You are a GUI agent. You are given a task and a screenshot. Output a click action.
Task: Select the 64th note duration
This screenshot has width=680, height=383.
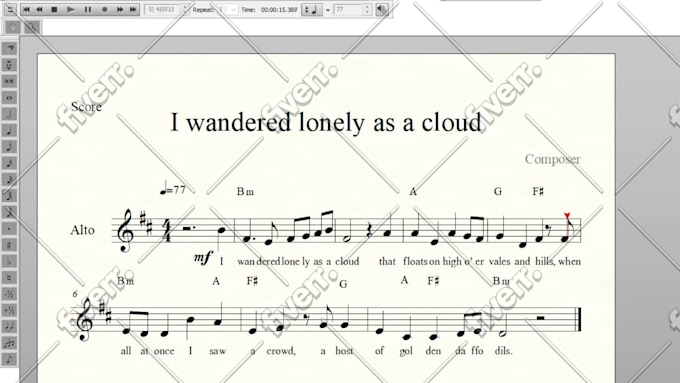pos(10,196)
